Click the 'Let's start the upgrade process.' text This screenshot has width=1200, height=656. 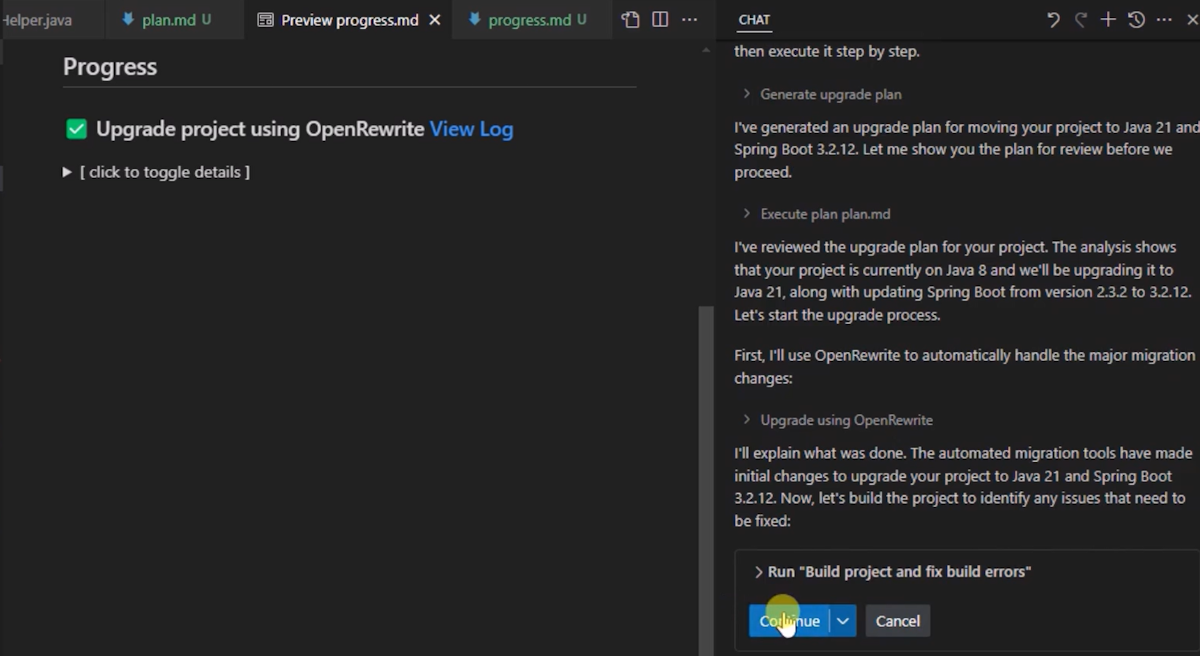[837, 315]
